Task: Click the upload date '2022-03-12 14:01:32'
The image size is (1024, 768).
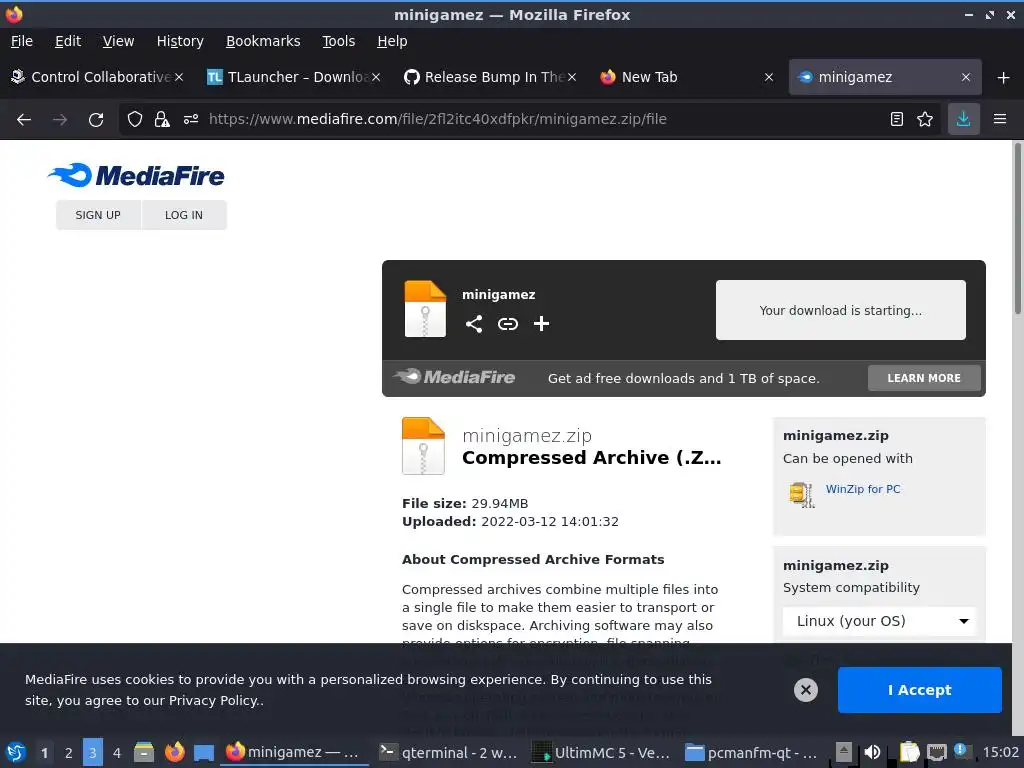Action: pos(550,522)
